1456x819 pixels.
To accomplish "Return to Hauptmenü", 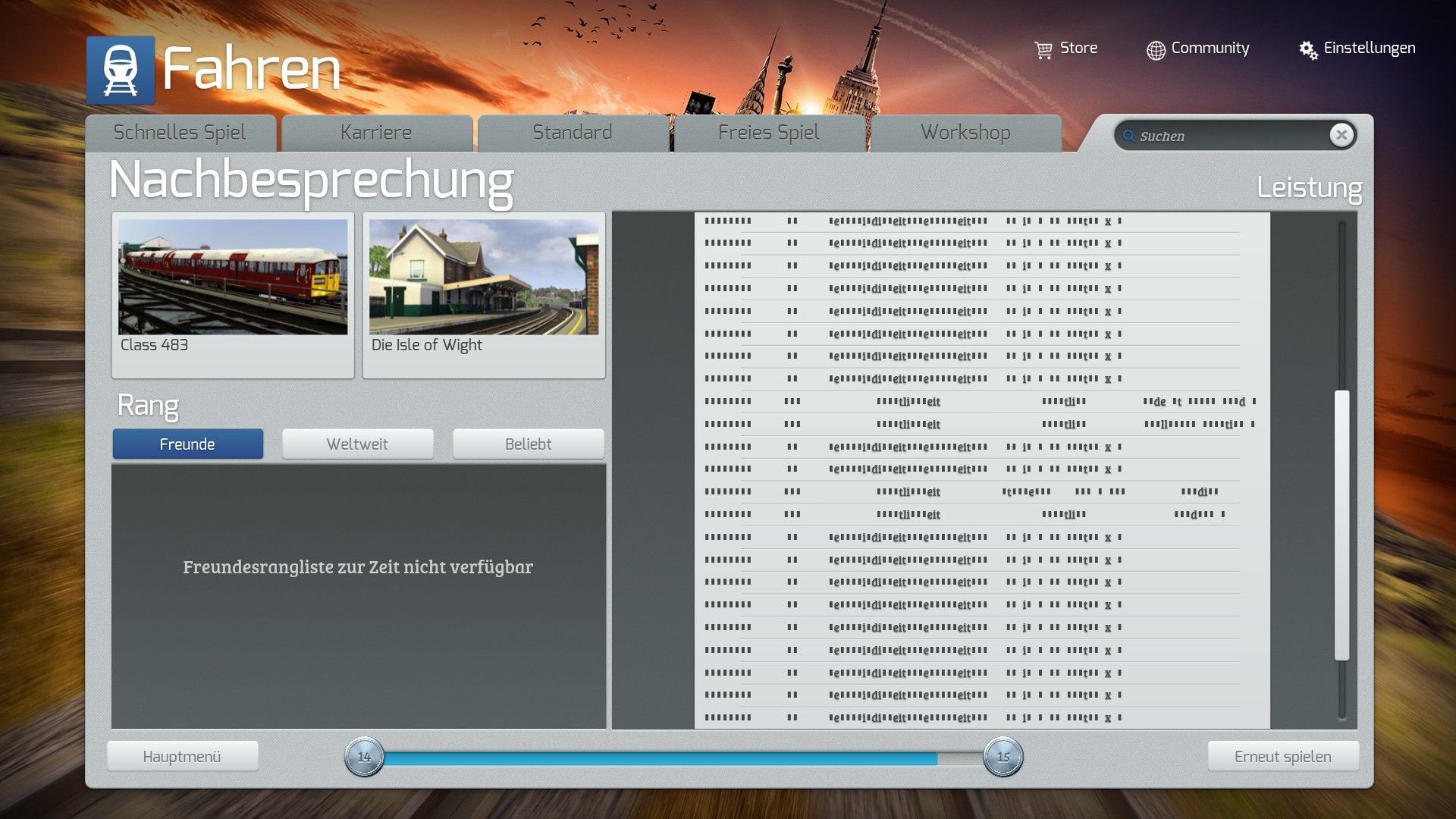I will [182, 757].
